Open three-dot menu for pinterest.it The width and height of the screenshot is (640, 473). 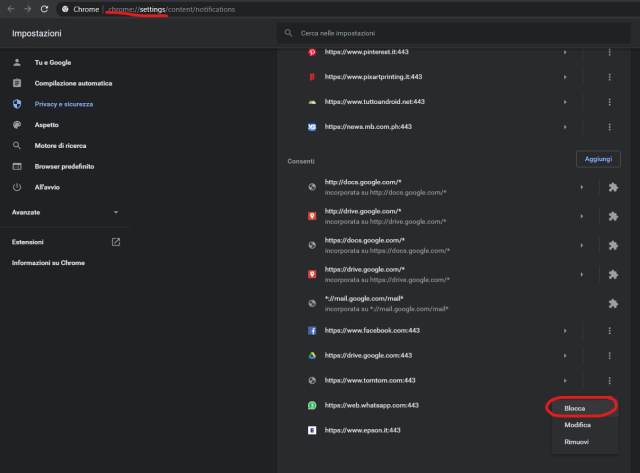tap(608, 51)
